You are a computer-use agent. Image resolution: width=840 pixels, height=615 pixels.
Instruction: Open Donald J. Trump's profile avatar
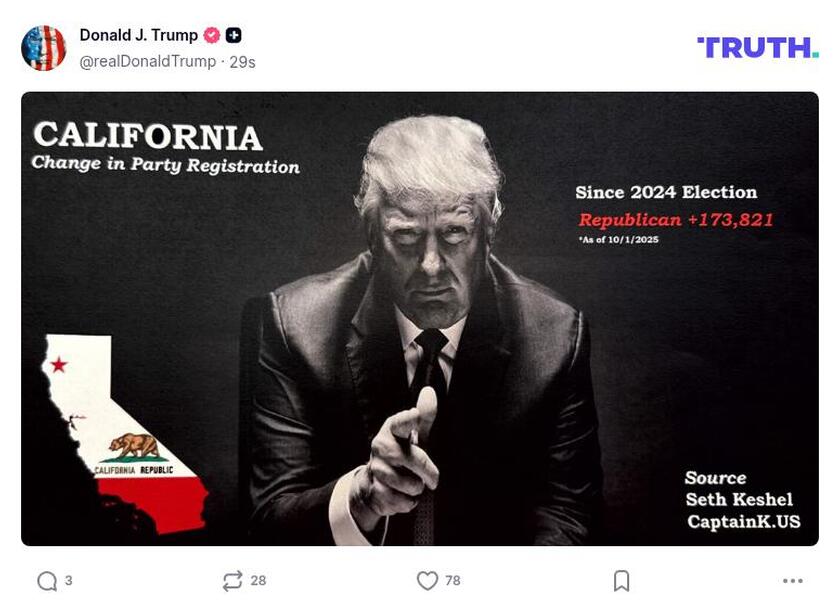[44, 44]
